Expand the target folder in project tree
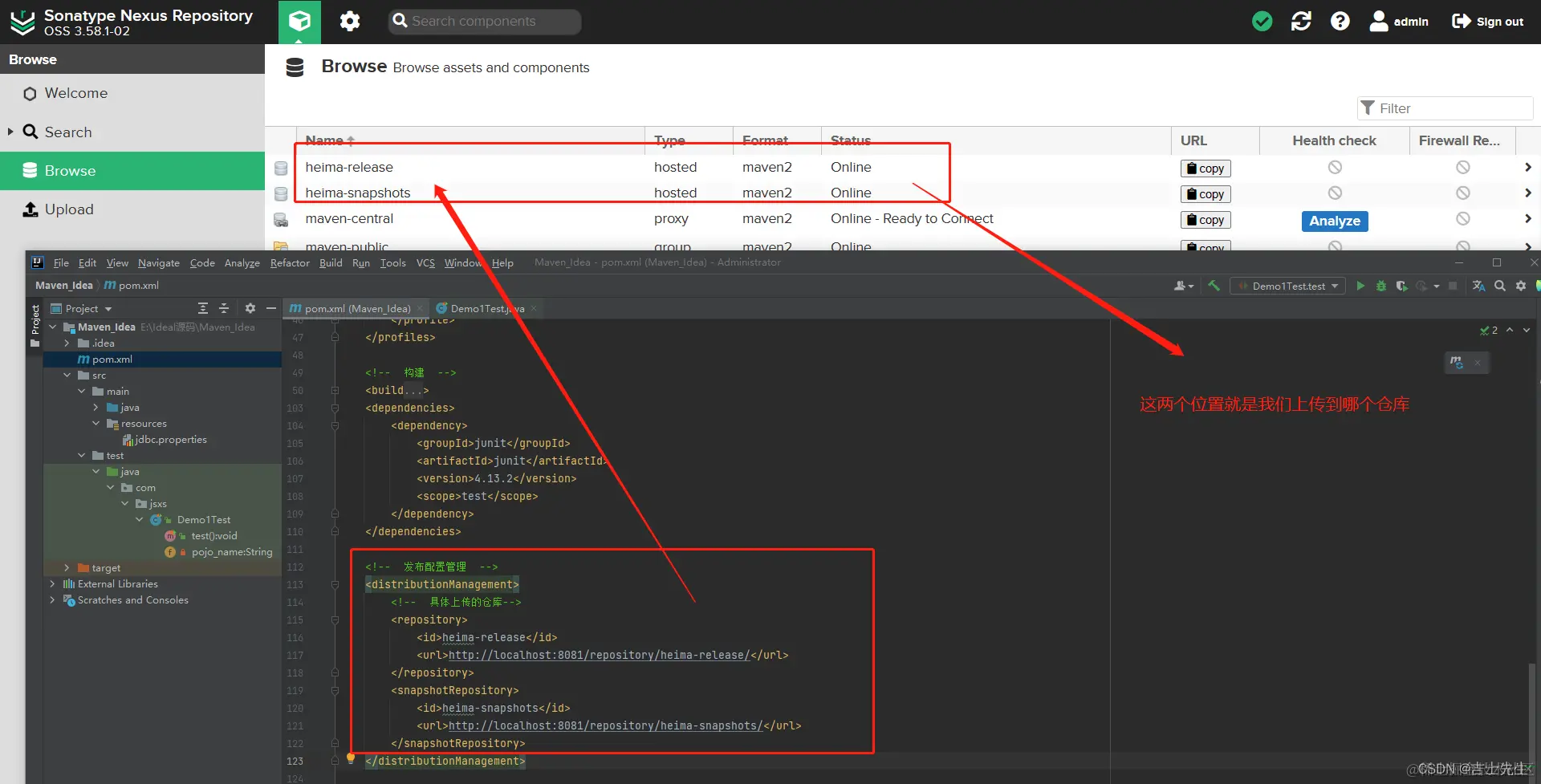This screenshot has height=784, width=1541. pyautogui.click(x=67, y=568)
